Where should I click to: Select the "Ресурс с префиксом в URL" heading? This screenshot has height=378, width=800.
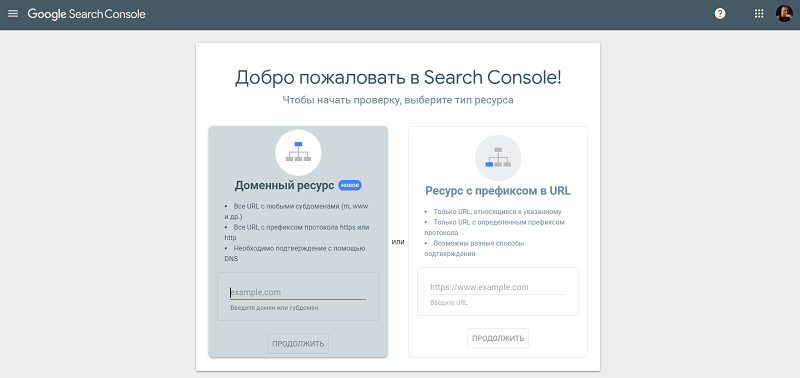(x=498, y=191)
